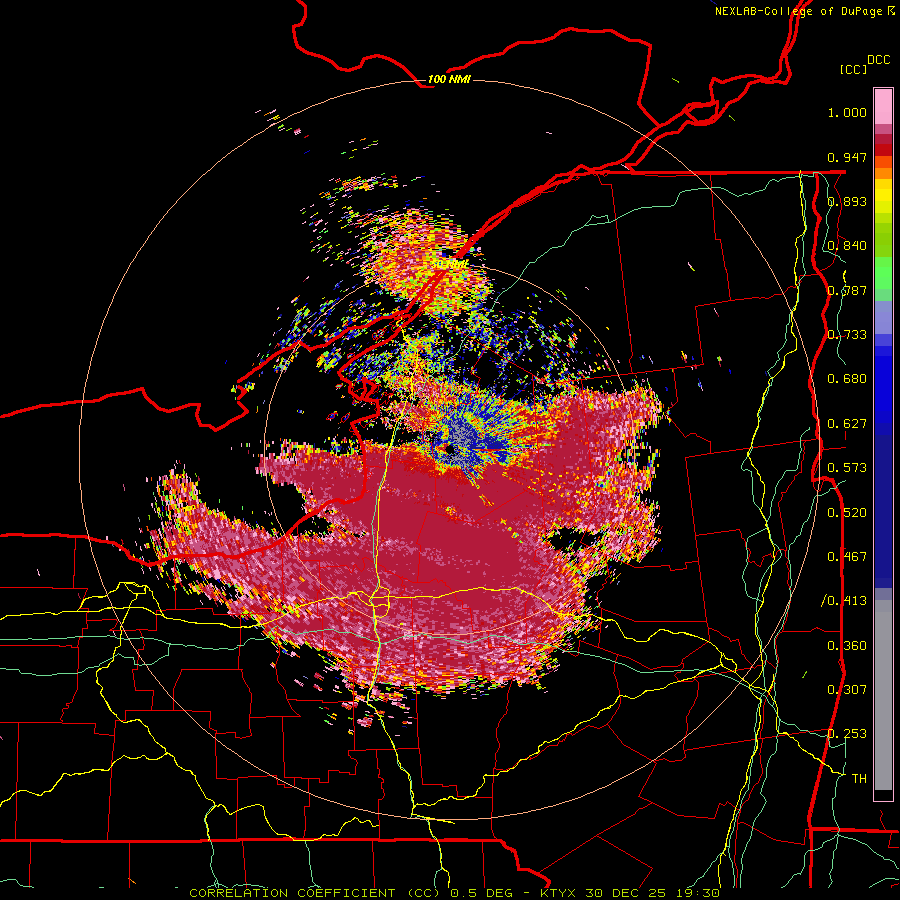Click the KTYX station identifier
The image size is (900, 900).
(x=560, y=893)
